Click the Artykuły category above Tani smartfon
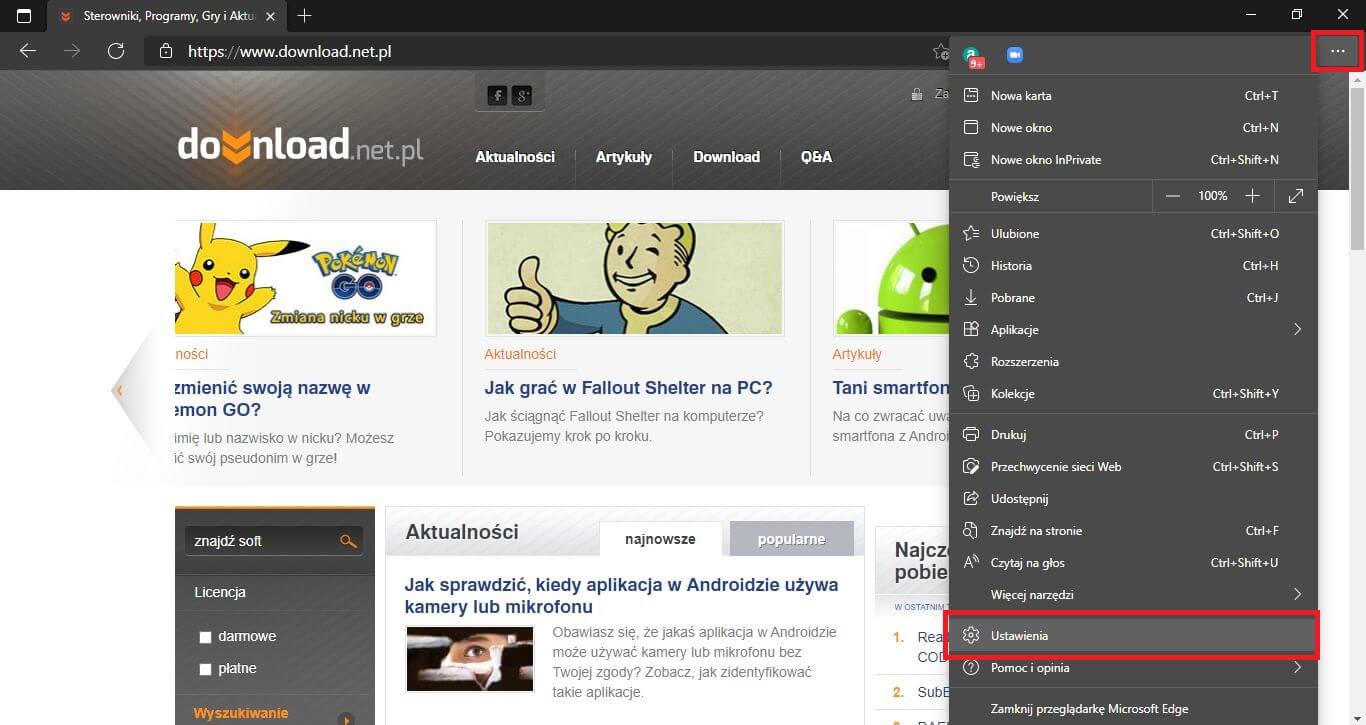The height and width of the screenshot is (725, 1366). [857, 354]
